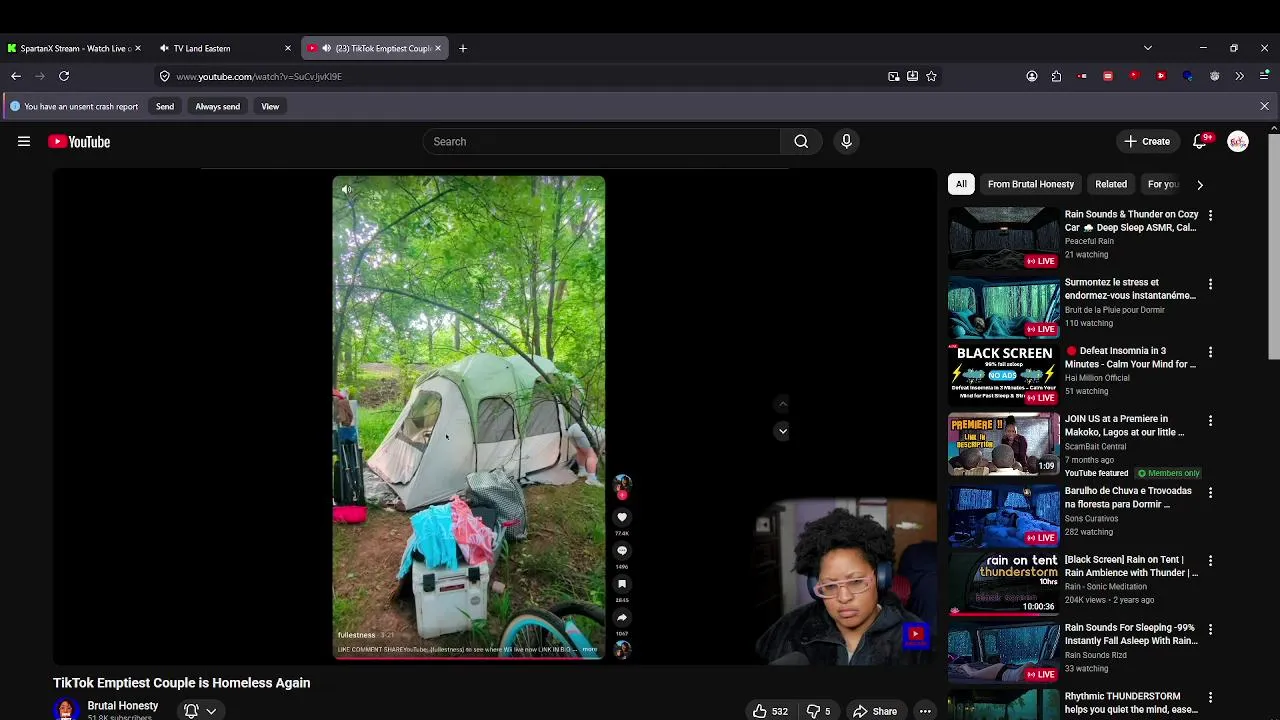Open the rain on tent thunderstorm thumbnail
Image resolution: width=1280 pixels, height=720 pixels.
pos(1004,583)
